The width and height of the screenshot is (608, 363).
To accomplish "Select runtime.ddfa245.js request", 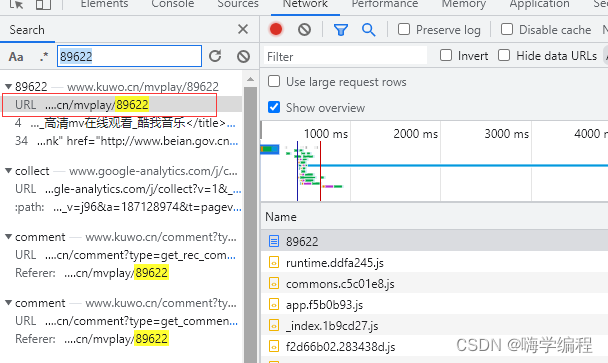I will (434, 263).
